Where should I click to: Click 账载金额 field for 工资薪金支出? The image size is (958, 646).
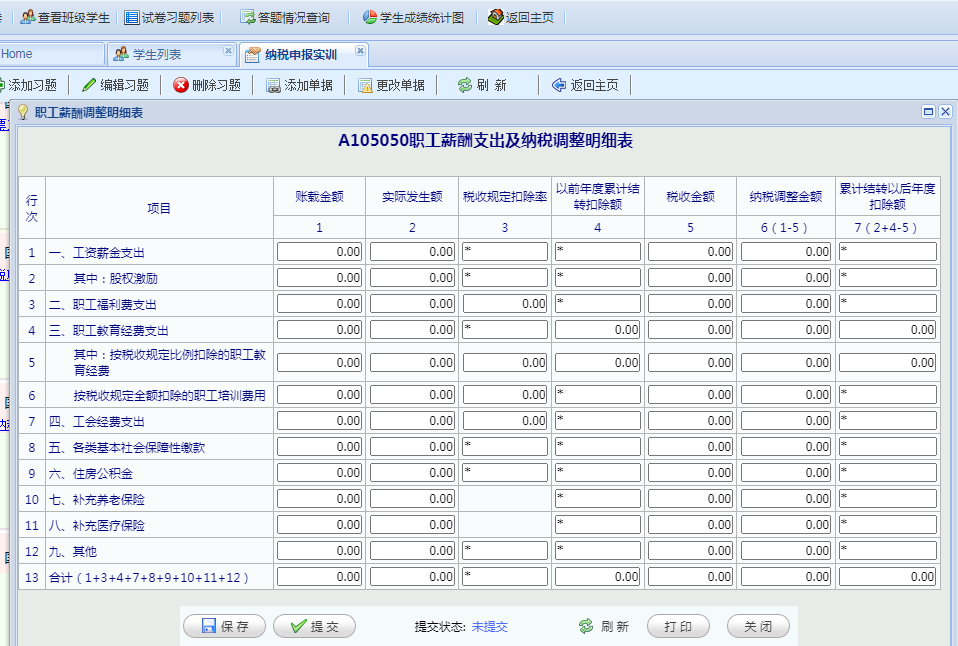click(320, 252)
